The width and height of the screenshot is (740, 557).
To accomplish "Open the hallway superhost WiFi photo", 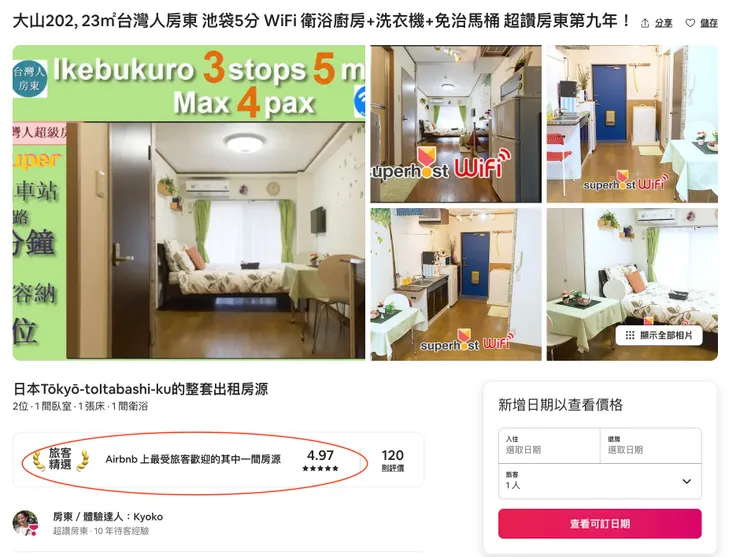I will 456,124.
